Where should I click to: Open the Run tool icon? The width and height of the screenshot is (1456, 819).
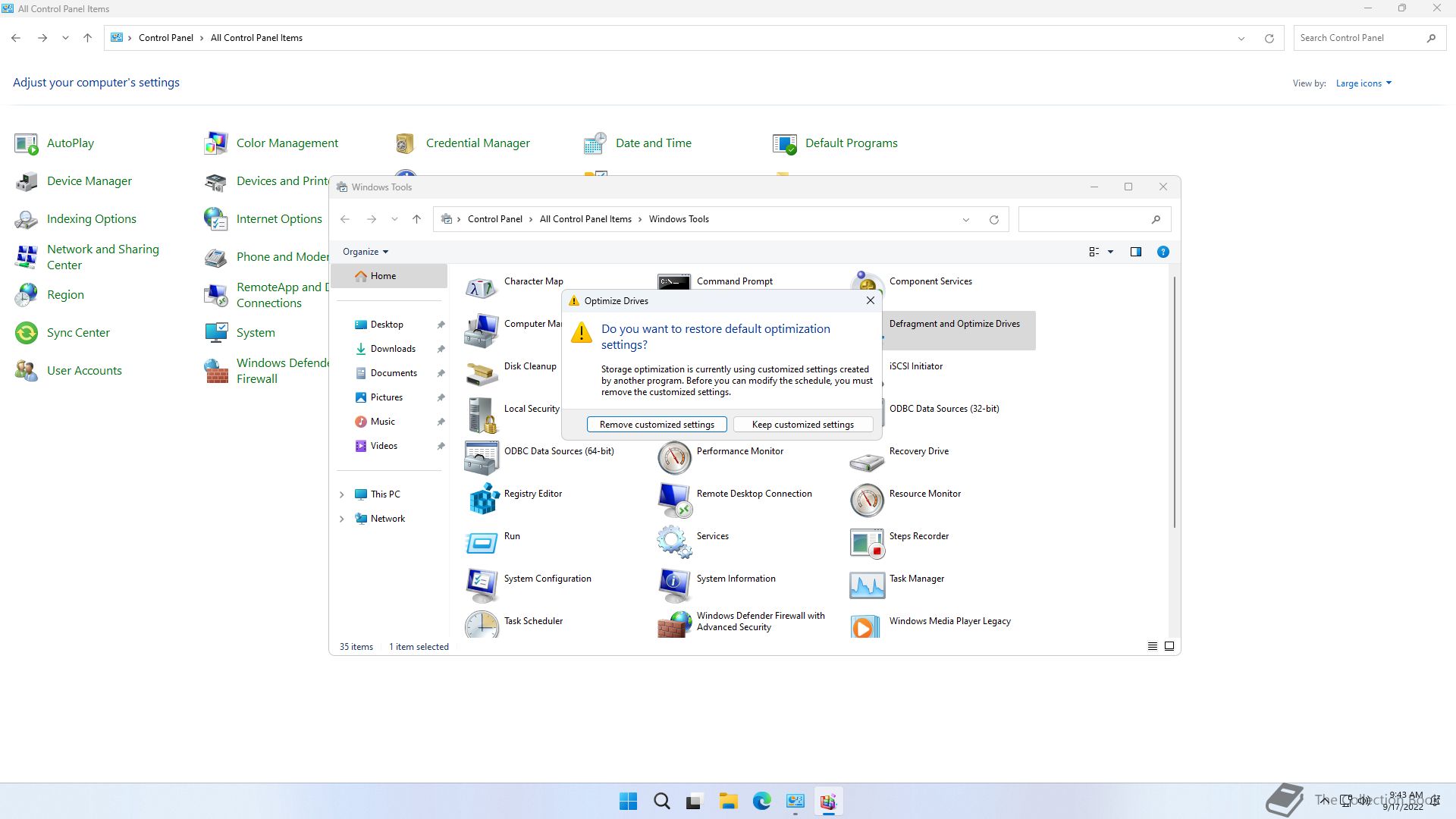[x=482, y=543]
